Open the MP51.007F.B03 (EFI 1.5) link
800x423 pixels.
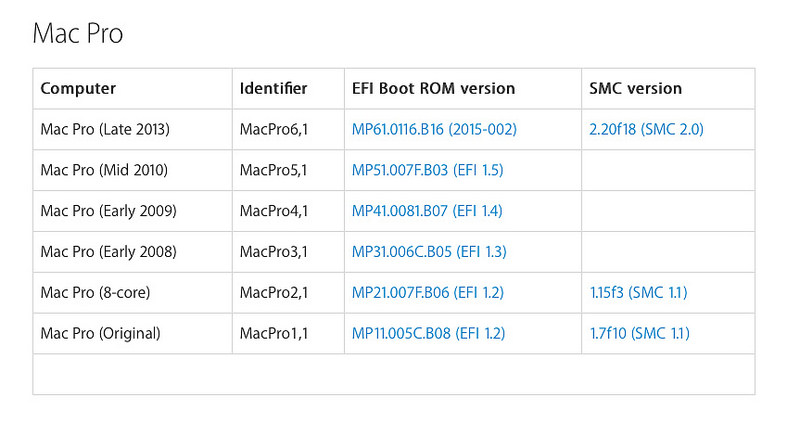click(x=427, y=170)
